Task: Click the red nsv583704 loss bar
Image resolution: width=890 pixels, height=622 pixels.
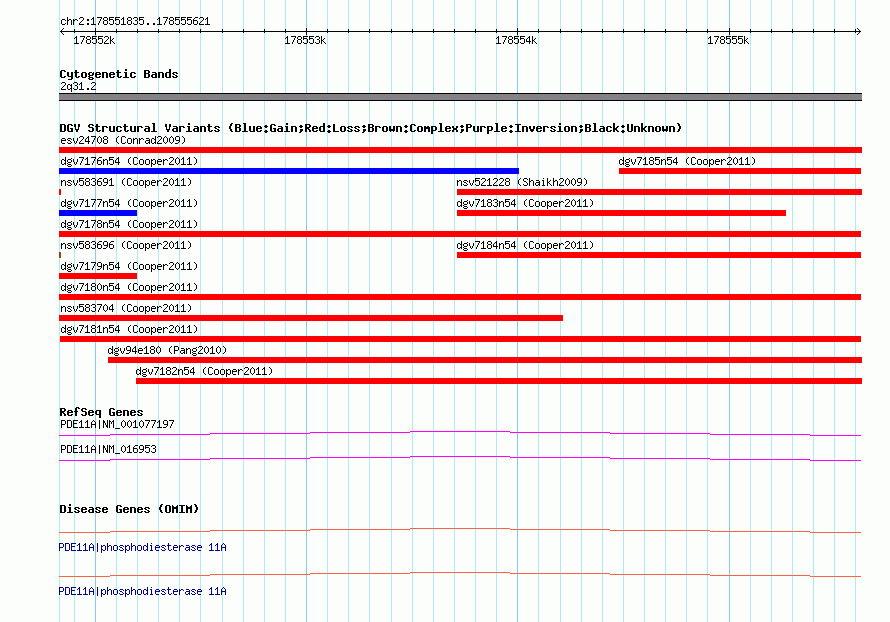Action: coord(311,318)
